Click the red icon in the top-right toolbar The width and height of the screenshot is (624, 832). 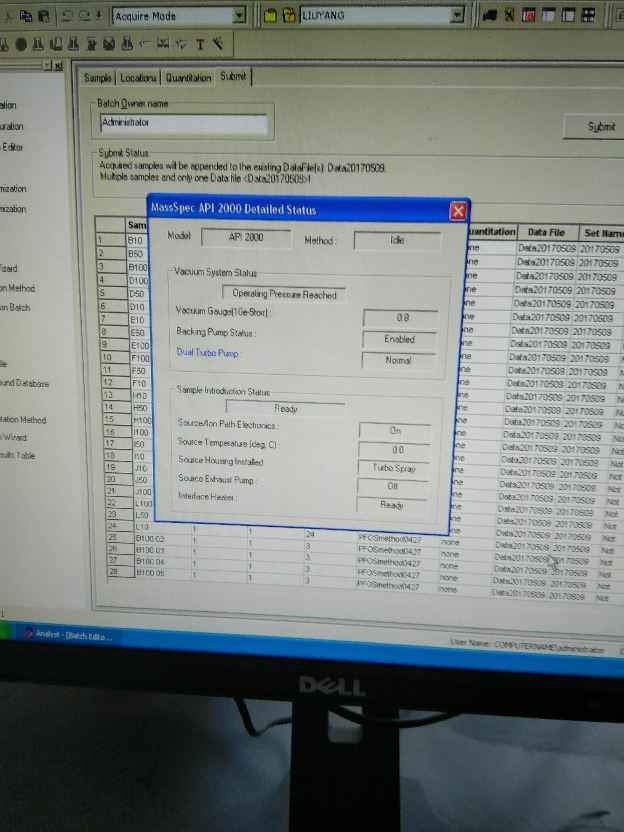[528, 15]
